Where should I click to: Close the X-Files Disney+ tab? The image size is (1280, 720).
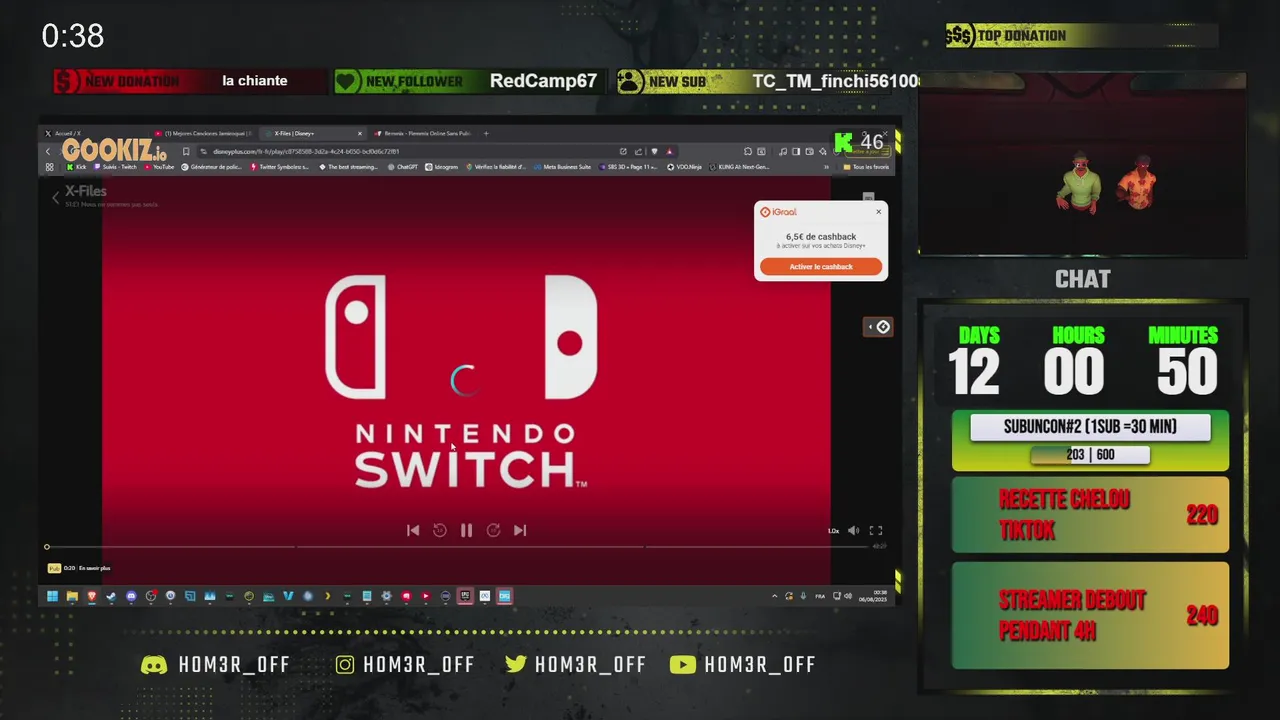(x=360, y=133)
